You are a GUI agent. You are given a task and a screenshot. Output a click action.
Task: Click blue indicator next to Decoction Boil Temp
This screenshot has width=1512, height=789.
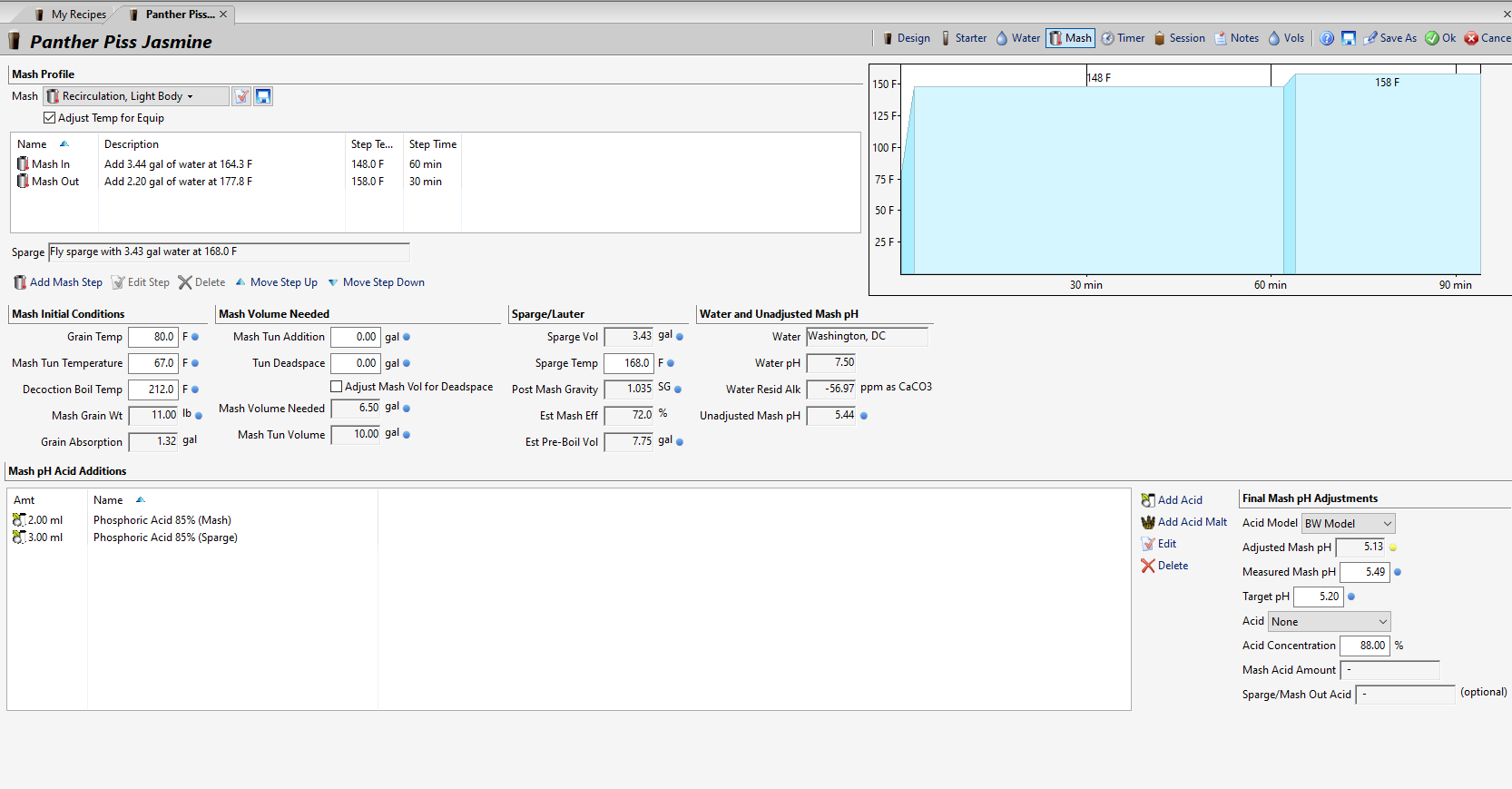195,390
